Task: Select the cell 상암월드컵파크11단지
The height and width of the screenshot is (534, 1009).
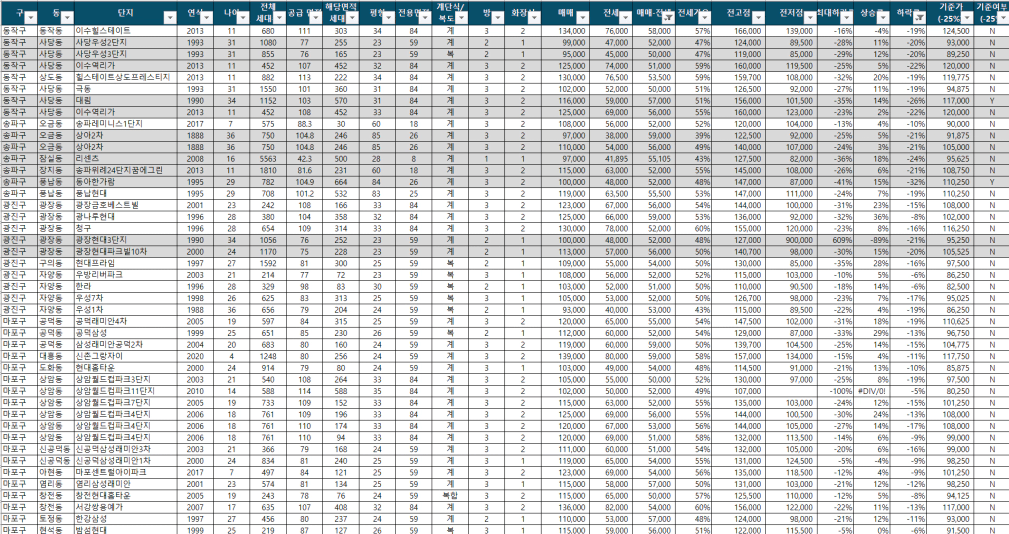Action: coord(125,391)
